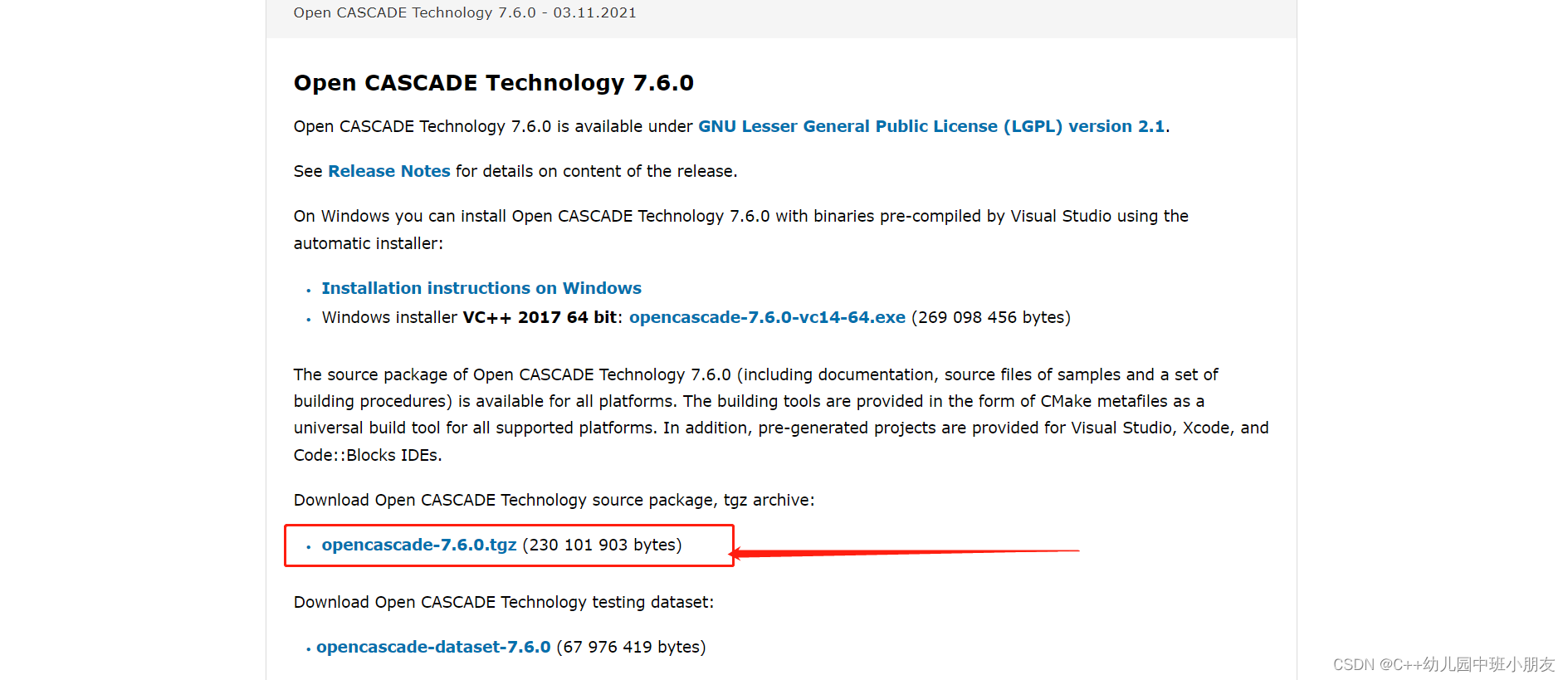Open Installation instructions on Windows link

481,288
